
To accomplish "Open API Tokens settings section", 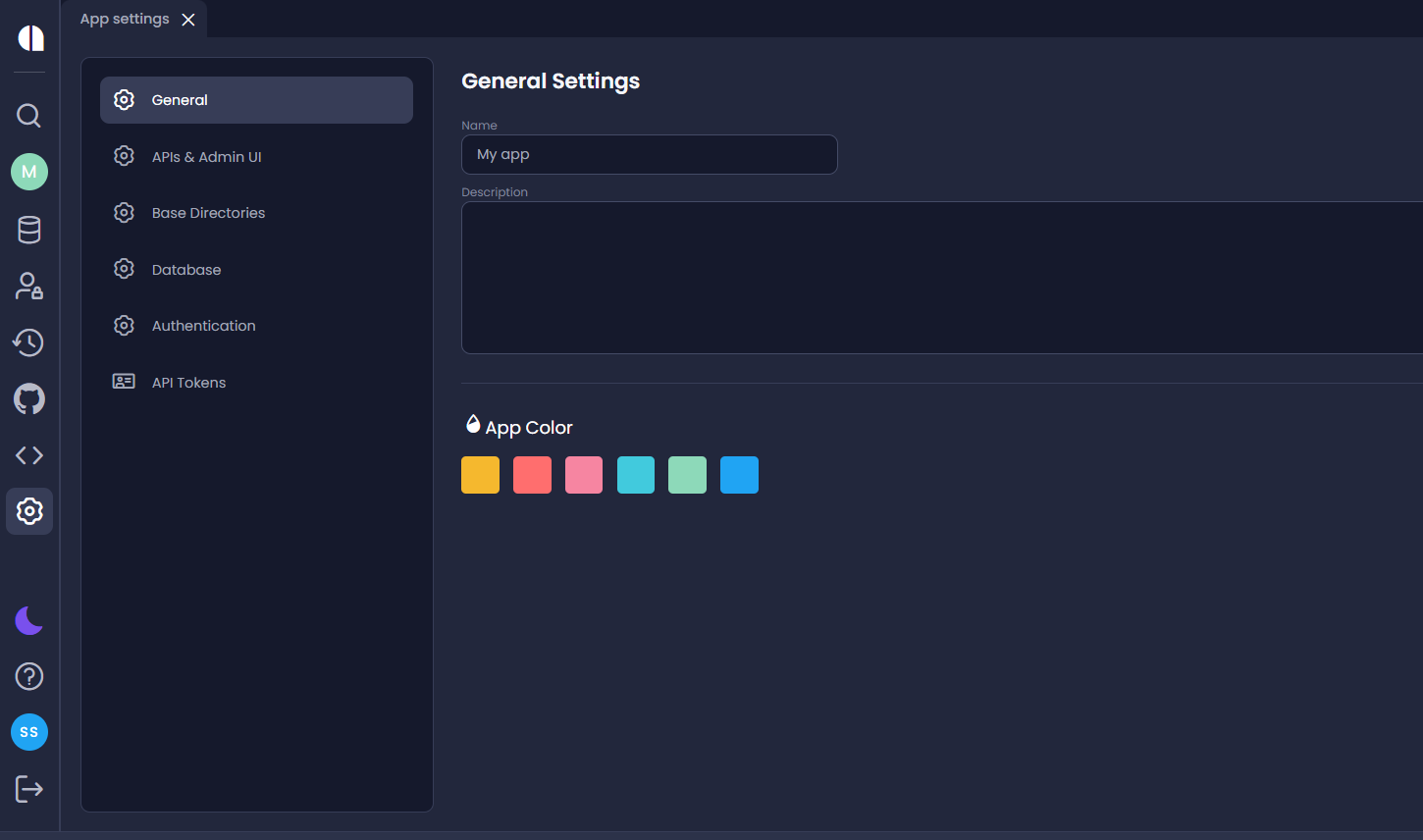I will click(x=256, y=383).
